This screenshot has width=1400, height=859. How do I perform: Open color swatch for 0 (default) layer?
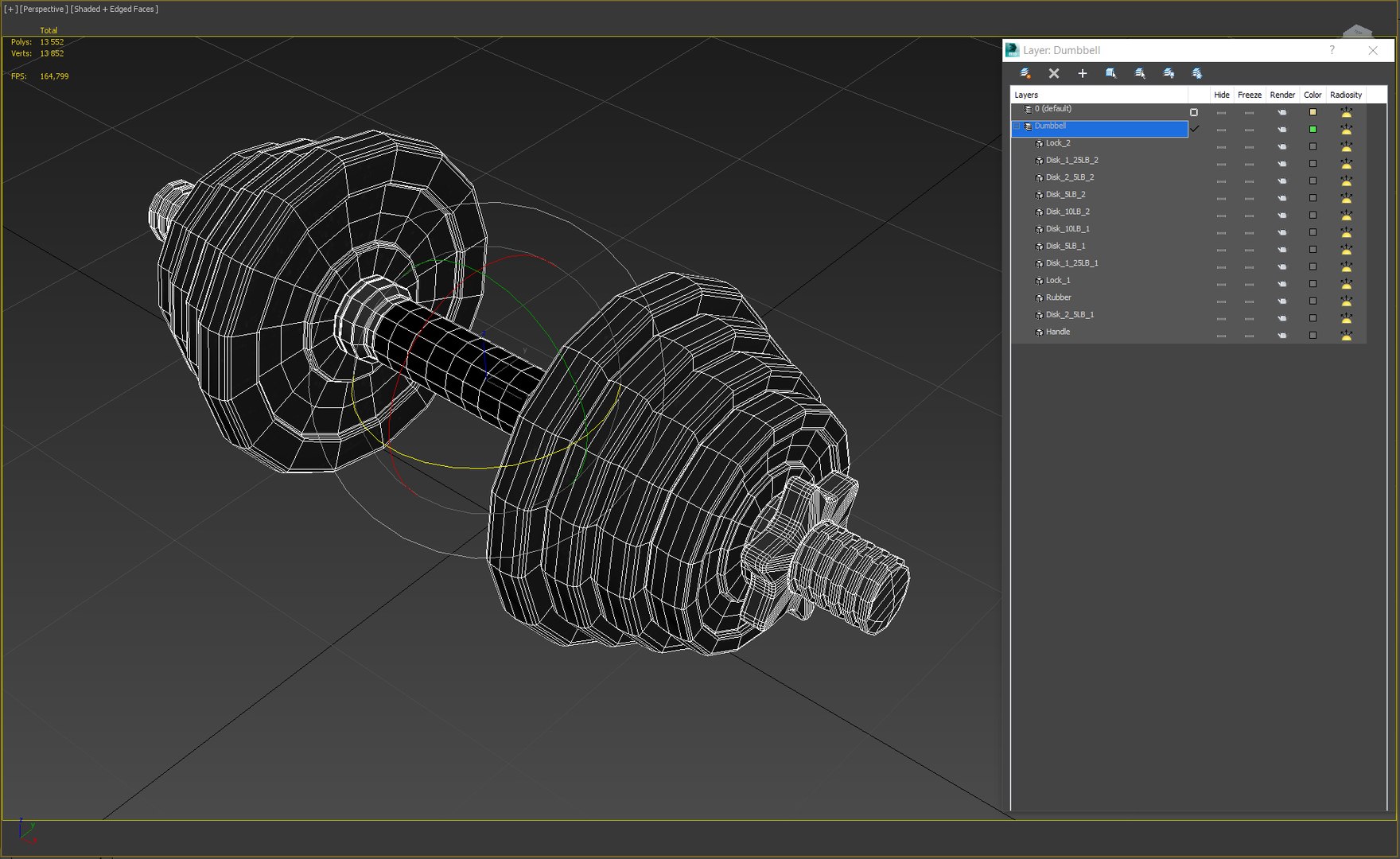tap(1312, 112)
